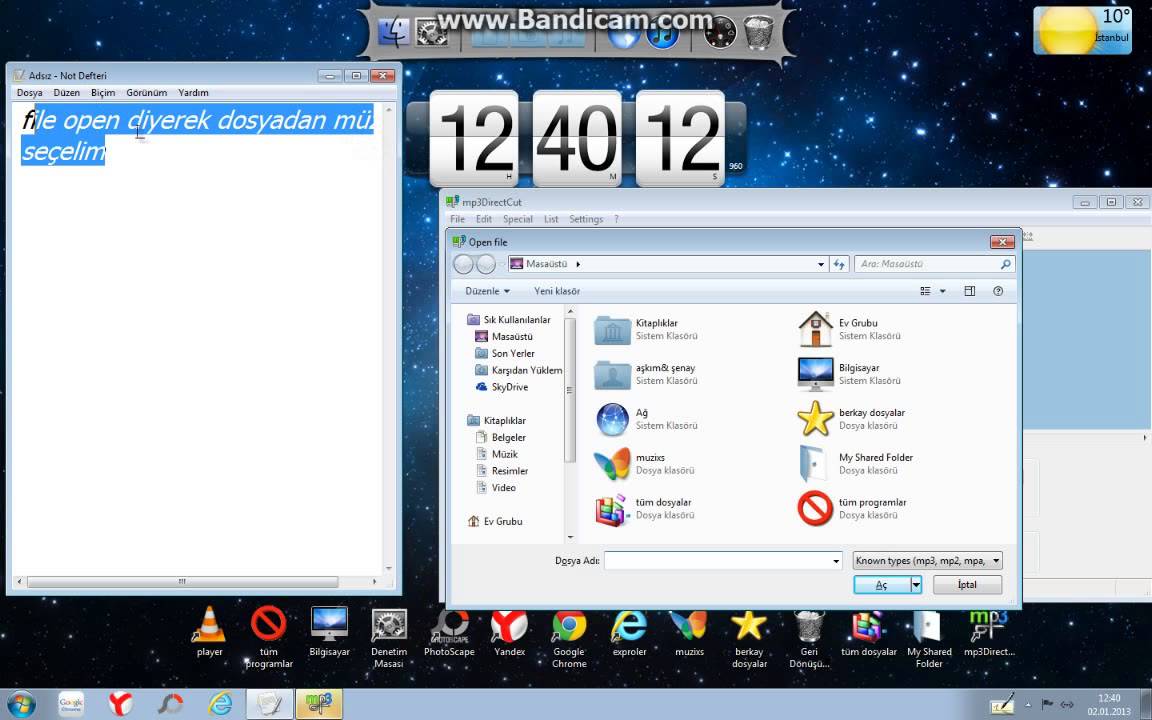Open the Known types file filter dropdown
Image resolution: width=1152 pixels, height=720 pixels.
[928, 561]
